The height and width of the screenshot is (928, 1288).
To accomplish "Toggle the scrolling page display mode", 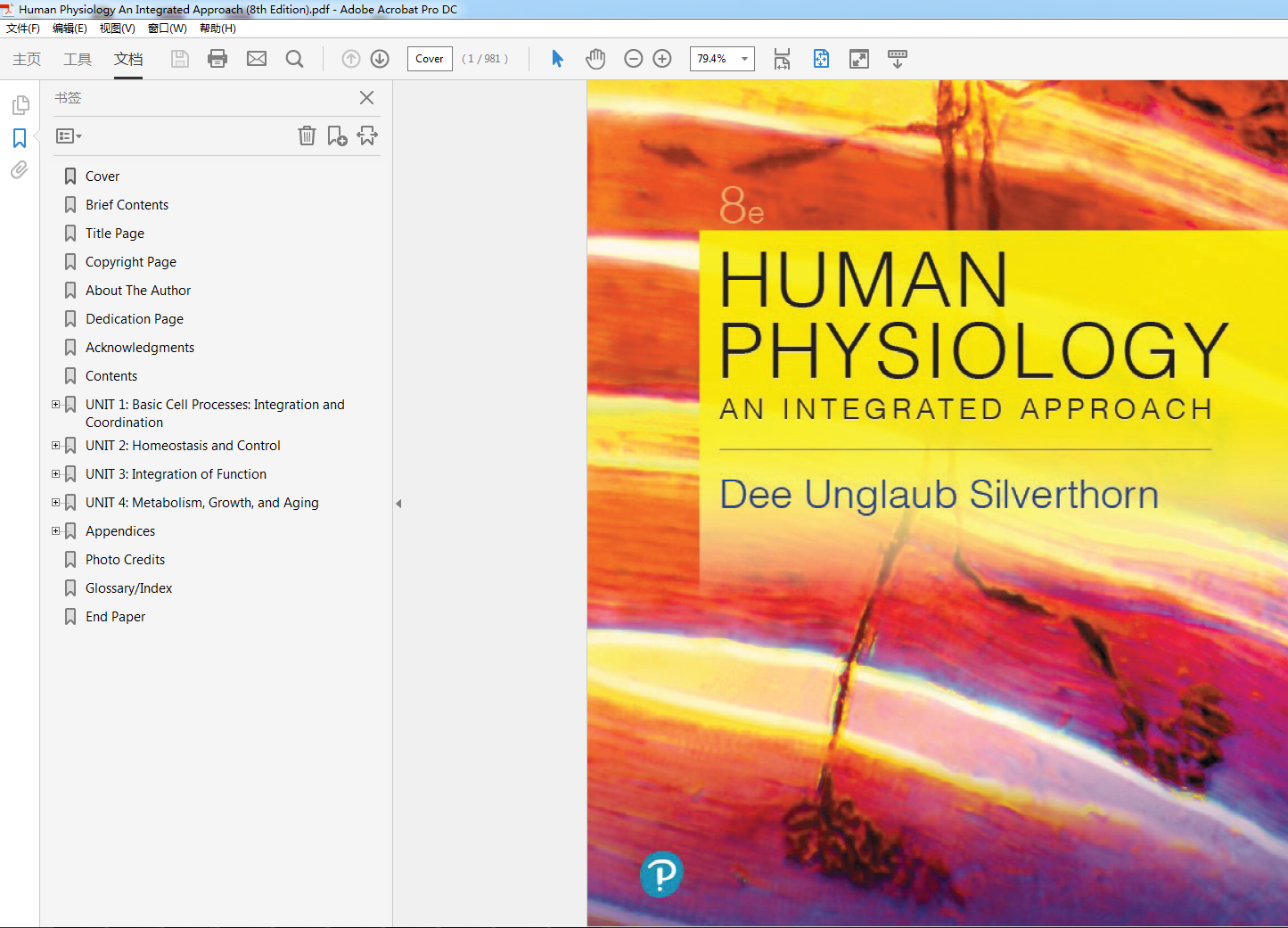I will 897,59.
